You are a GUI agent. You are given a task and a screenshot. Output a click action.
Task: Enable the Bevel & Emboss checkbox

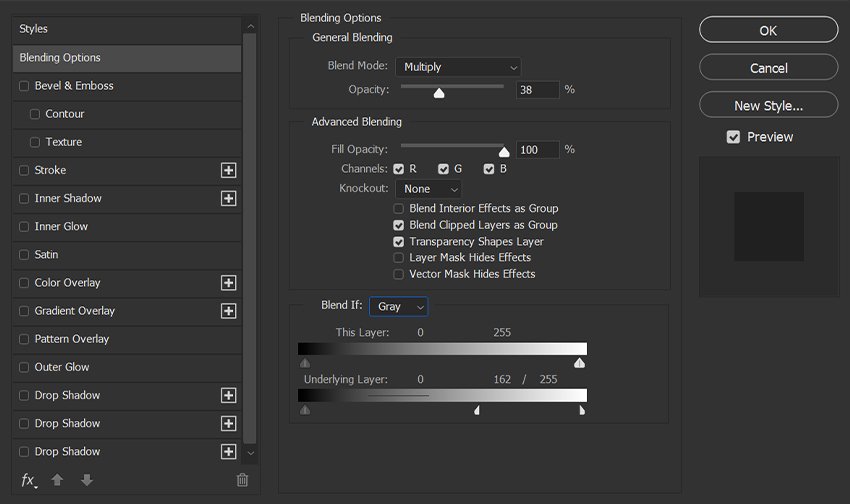point(24,86)
